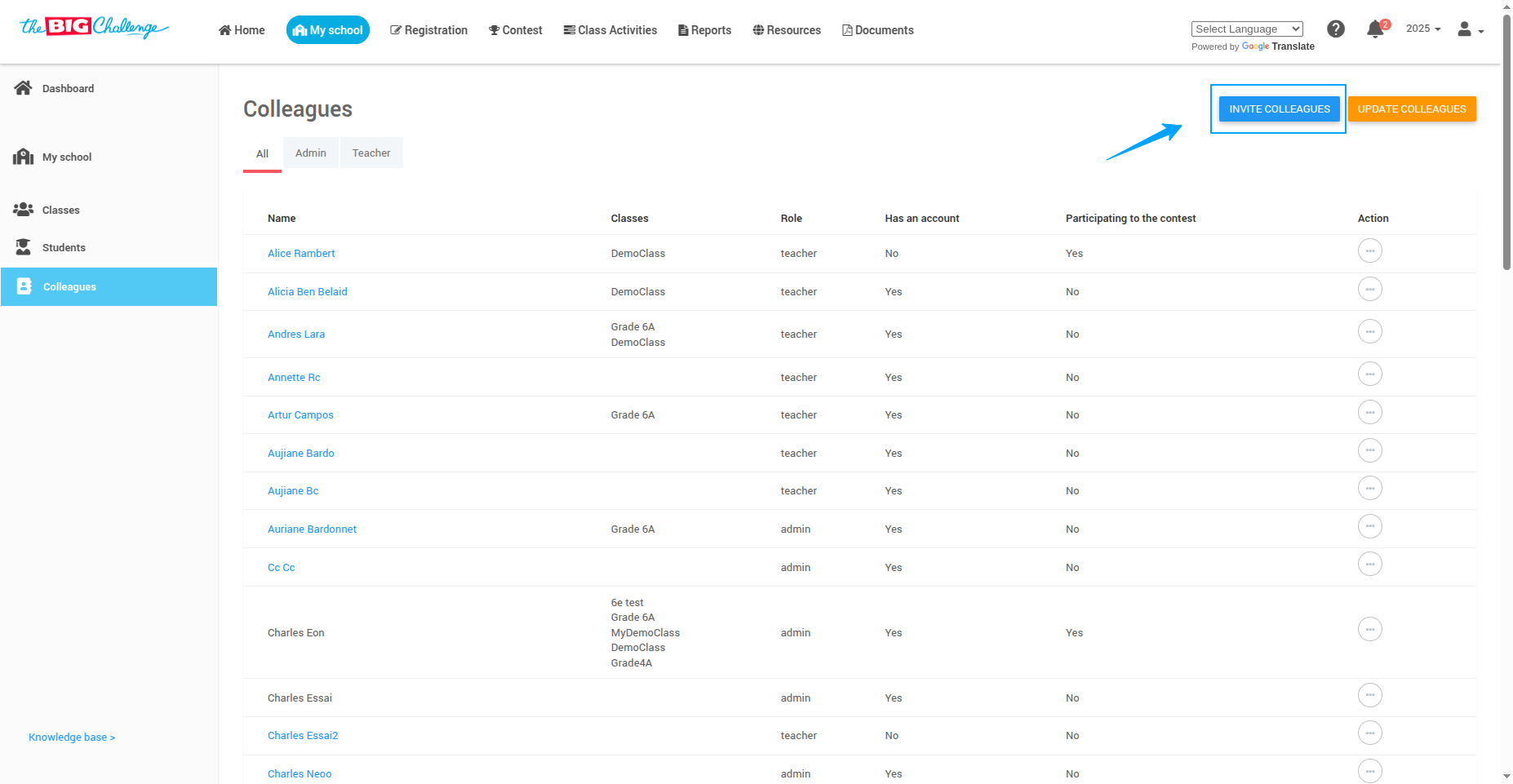Open action menu for Alice Rambert

point(1370,250)
